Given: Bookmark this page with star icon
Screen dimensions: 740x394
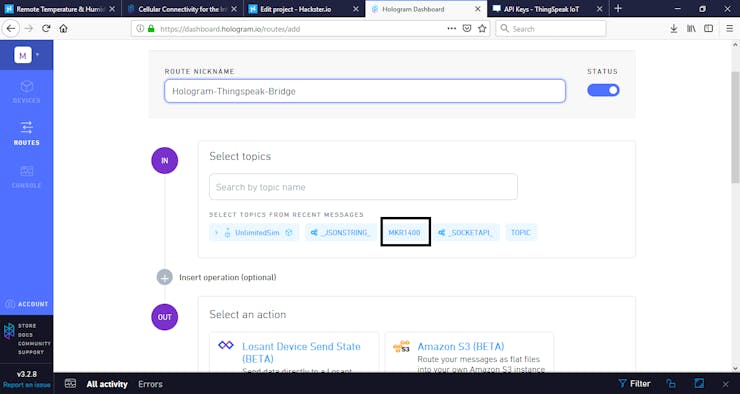Looking at the screenshot, I should tap(482, 29).
